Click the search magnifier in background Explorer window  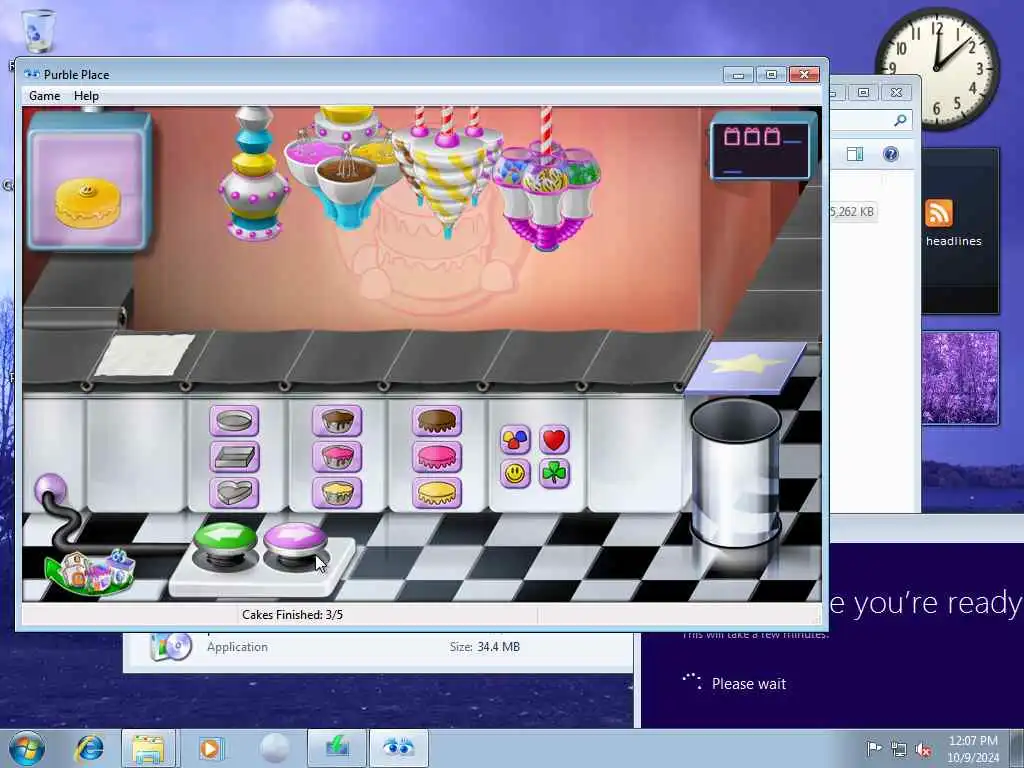tap(900, 120)
